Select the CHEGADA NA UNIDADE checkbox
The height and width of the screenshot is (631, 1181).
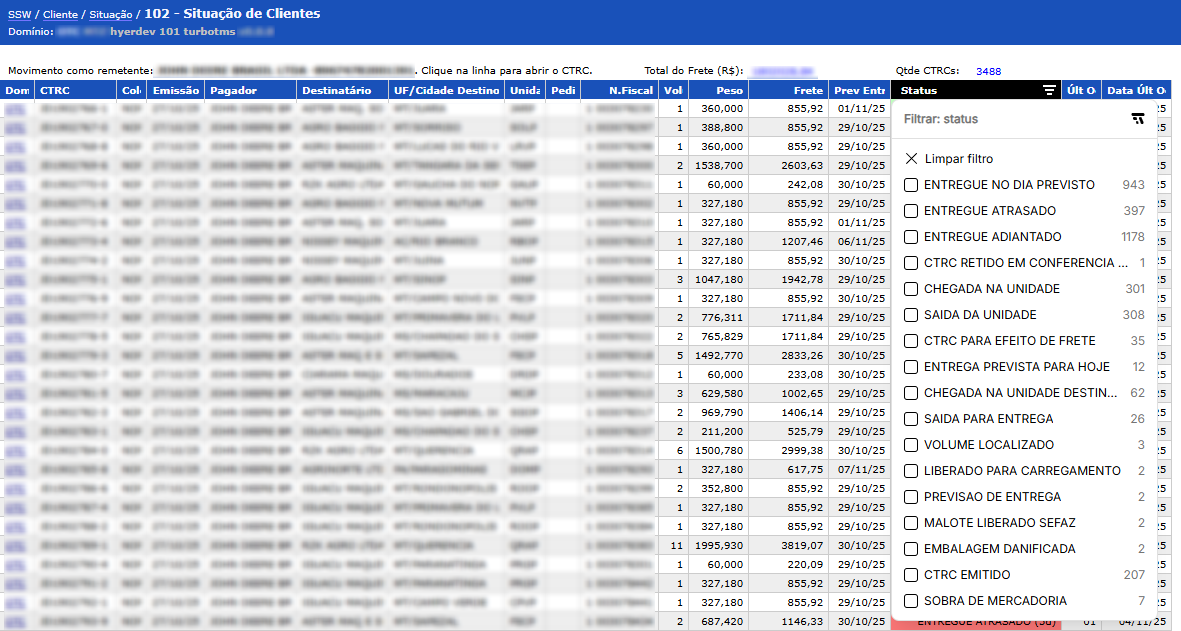coord(910,289)
